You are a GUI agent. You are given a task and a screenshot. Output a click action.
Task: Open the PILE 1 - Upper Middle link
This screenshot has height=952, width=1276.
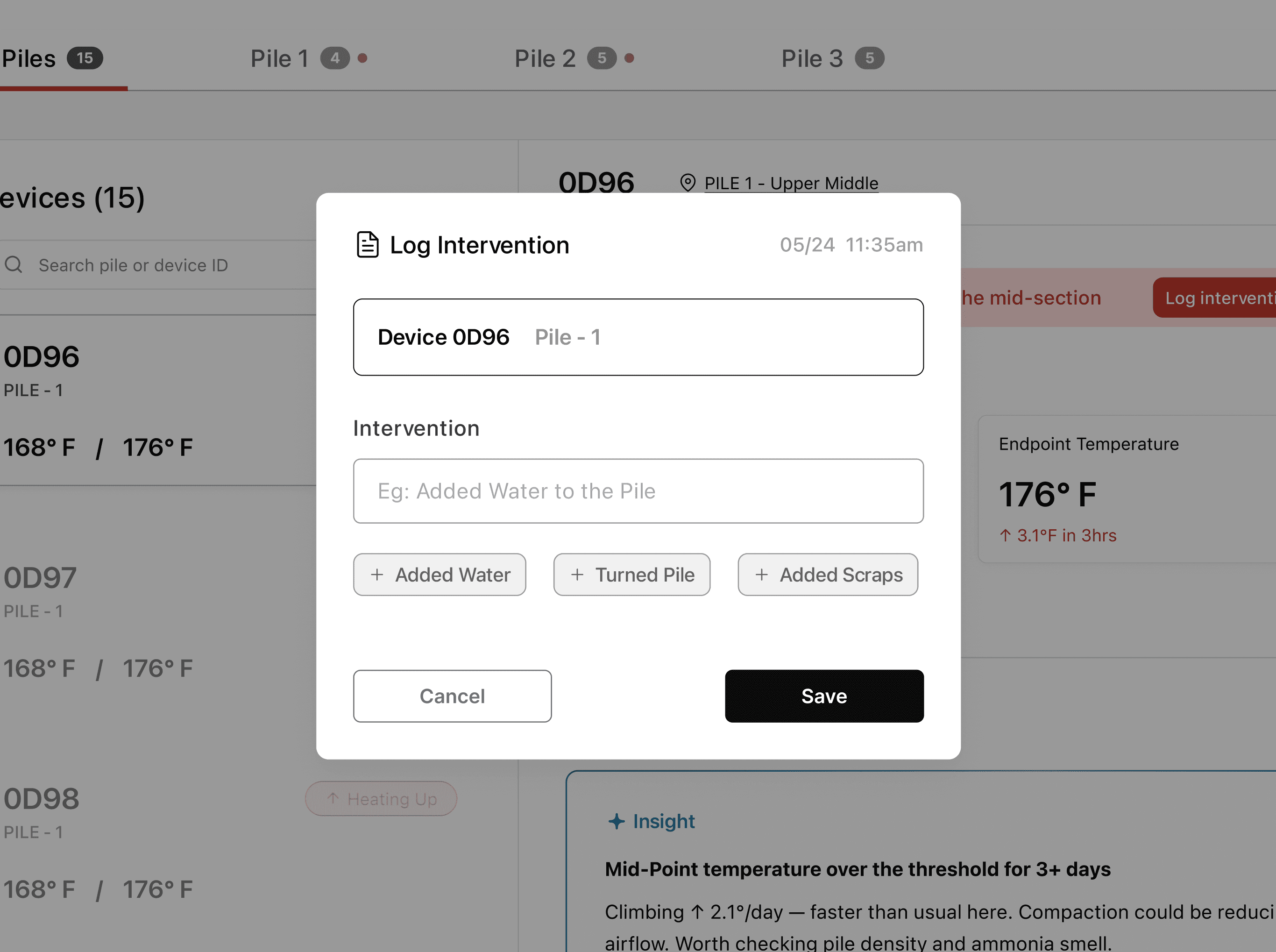791,183
